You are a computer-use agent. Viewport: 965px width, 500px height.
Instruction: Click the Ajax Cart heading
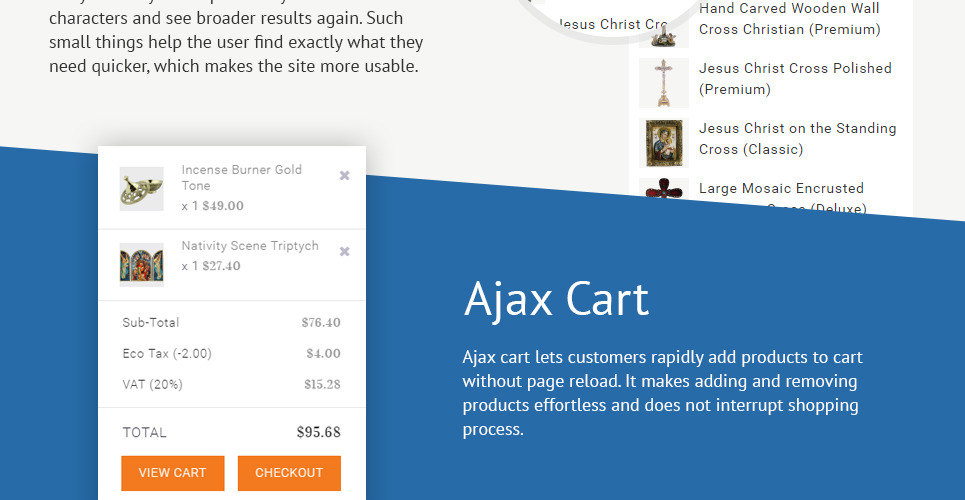(556, 299)
